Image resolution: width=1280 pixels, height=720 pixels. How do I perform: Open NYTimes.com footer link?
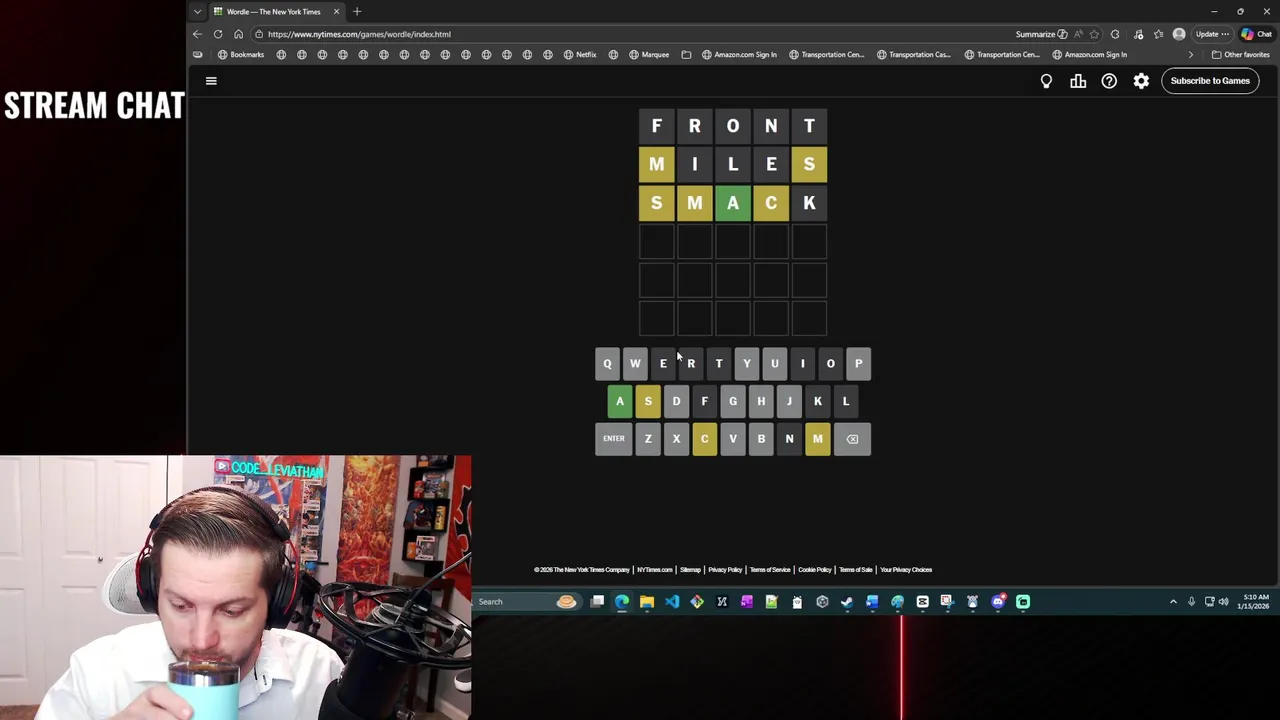pos(655,570)
